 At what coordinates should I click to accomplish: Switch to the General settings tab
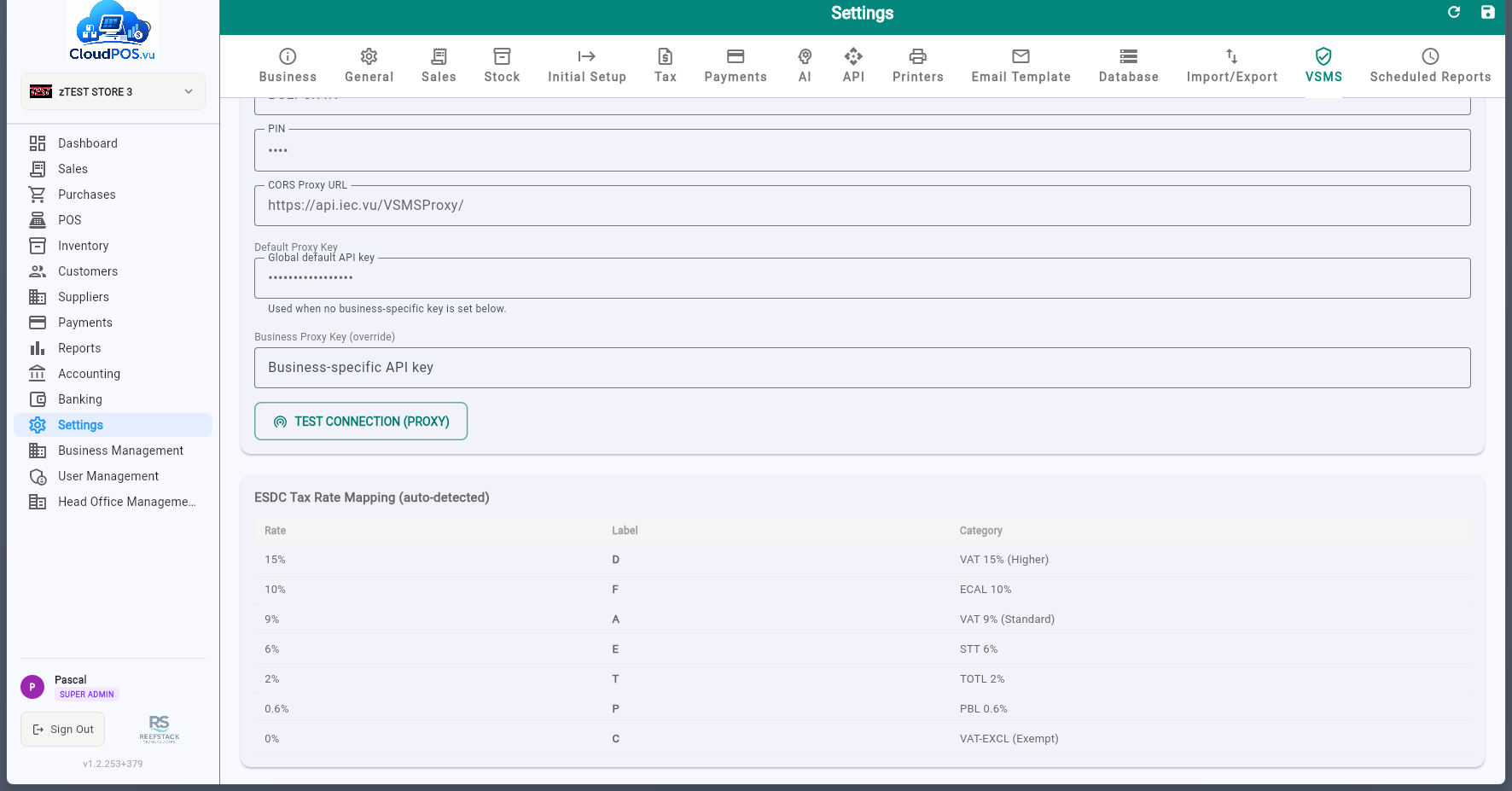(369, 67)
